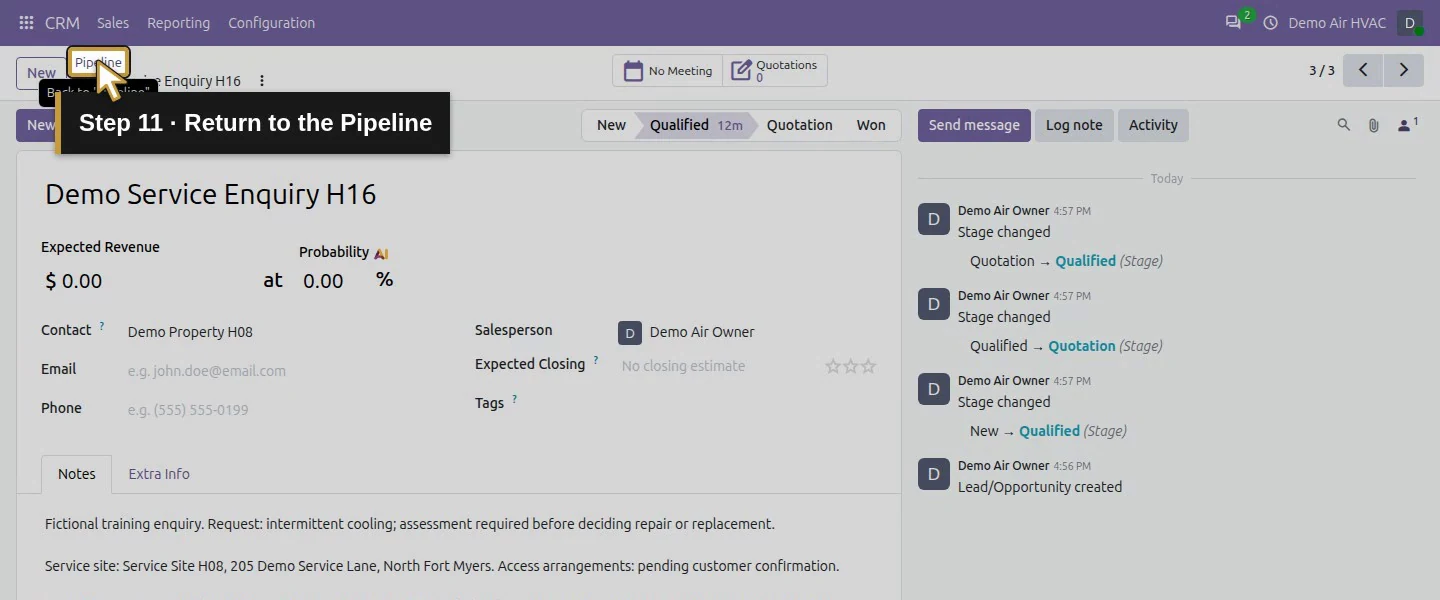Open the activities clock icon
1440x600 pixels.
click(1271, 23)
